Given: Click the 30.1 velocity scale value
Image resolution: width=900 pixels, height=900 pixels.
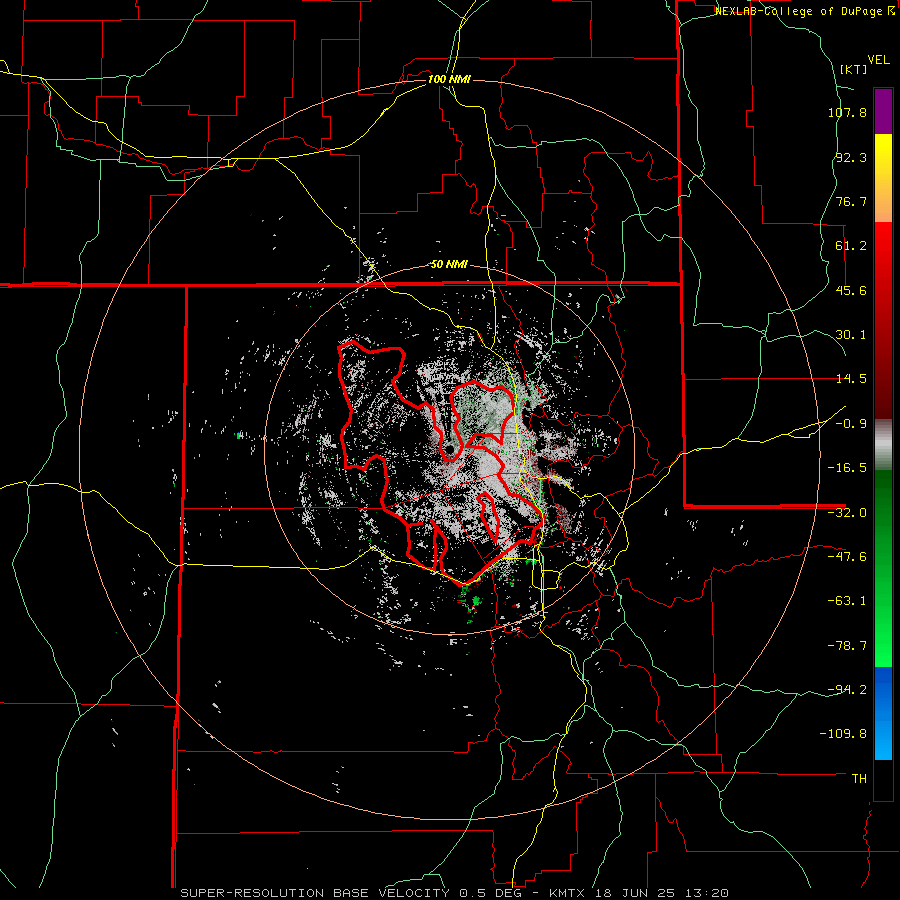Looking at the screenshot, I should (x=851, y=335).
